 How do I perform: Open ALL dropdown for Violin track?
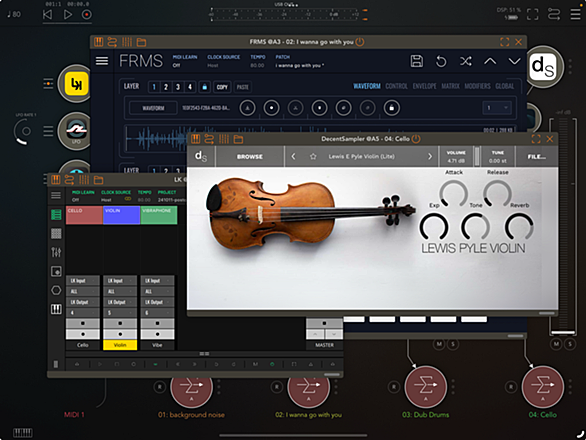120,291
